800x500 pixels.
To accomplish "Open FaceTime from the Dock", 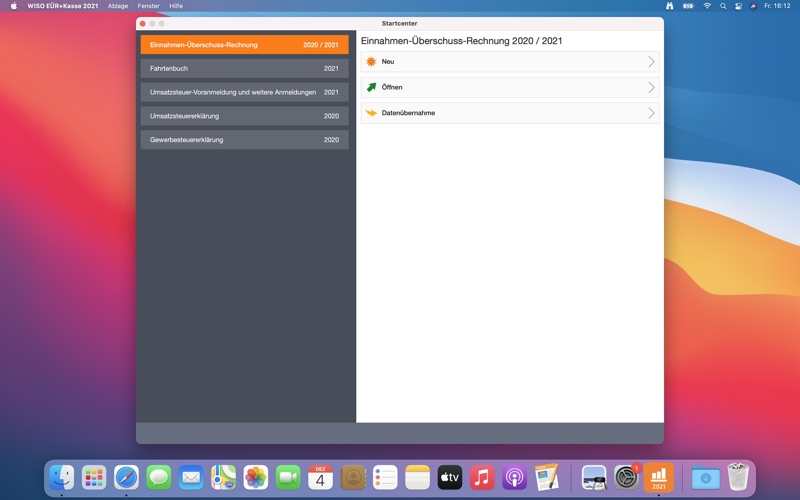I will (288, 478).
